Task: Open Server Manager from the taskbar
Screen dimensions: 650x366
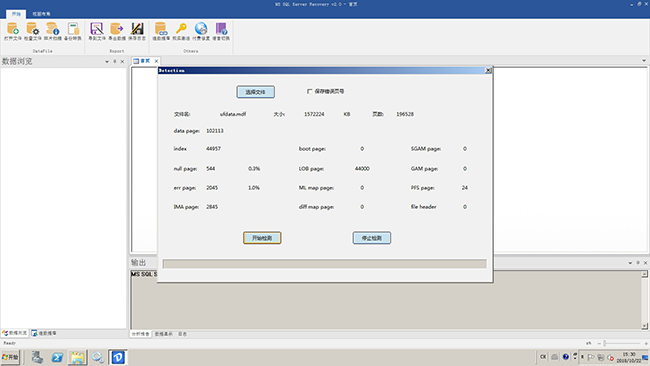Action: tap(37, 357)
